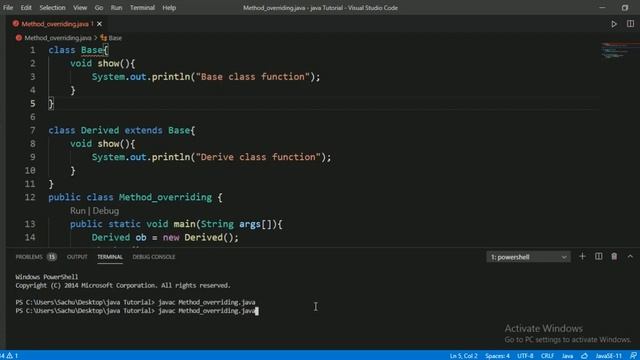Minimize the VS Code window
640x360 pixels.
tap(602, 8)
